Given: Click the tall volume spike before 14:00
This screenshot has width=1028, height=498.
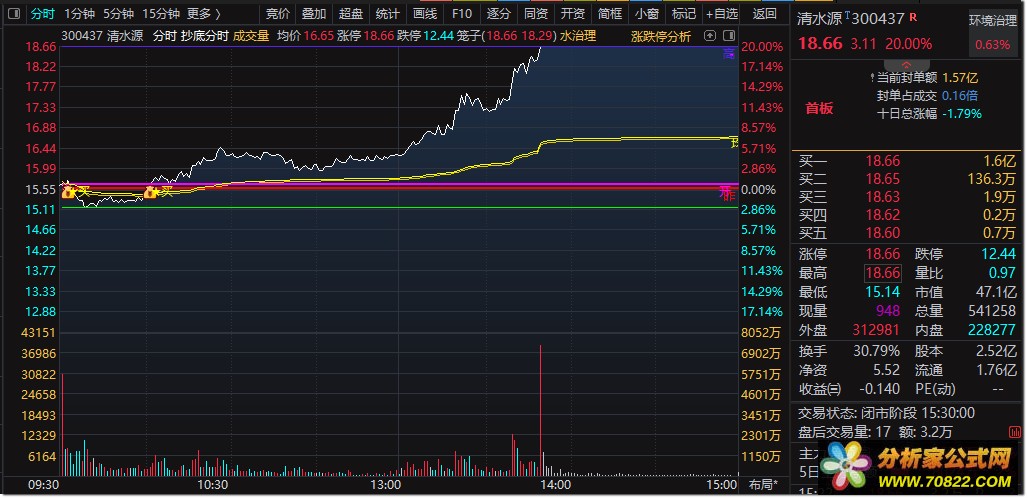Looking at the screenshot, I should 540,410.
